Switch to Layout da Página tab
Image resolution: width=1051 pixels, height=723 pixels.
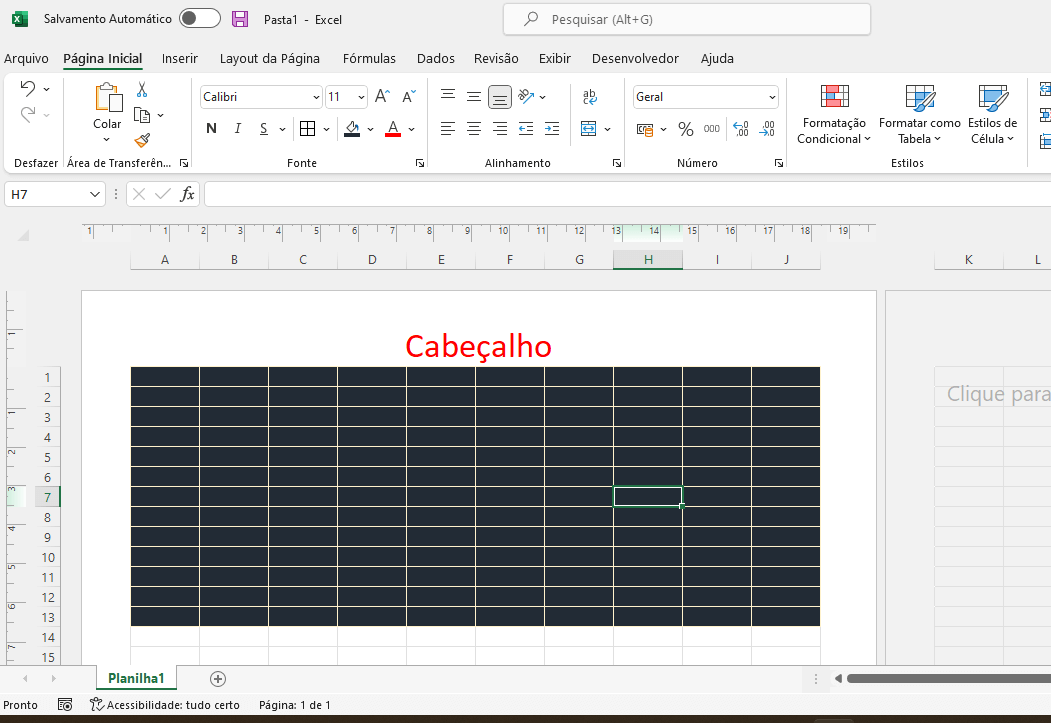[x=269, y=58]
